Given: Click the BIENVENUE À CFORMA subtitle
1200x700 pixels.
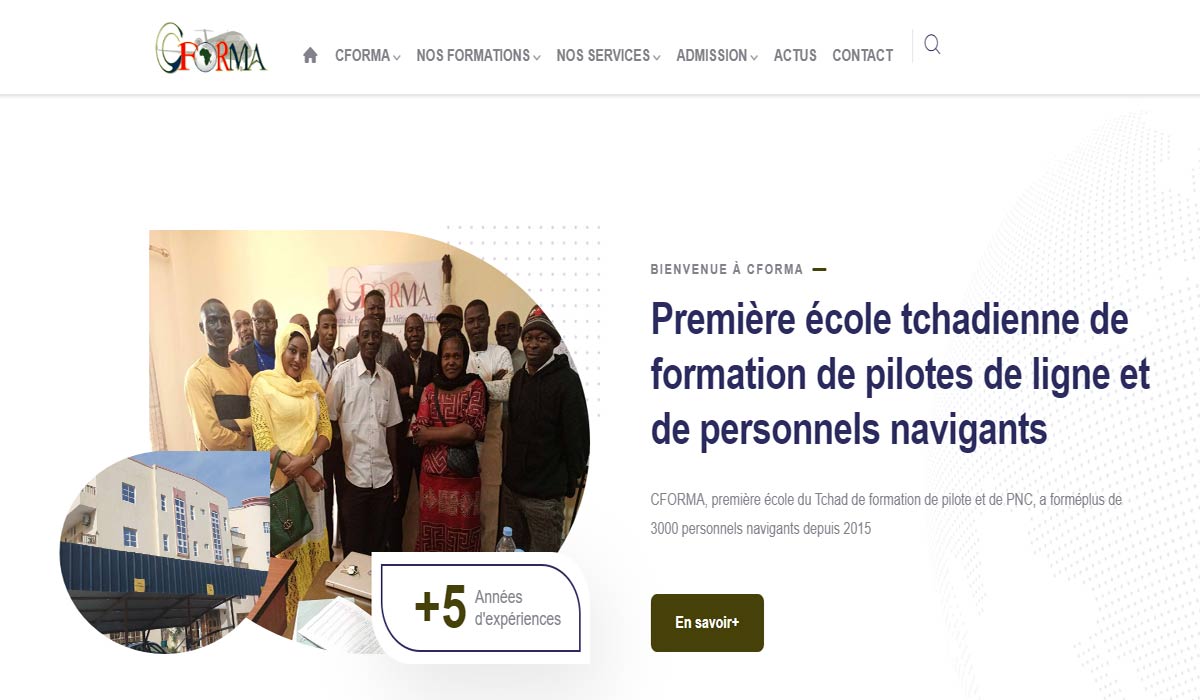Looking at the screenshot, I should 726,269.
